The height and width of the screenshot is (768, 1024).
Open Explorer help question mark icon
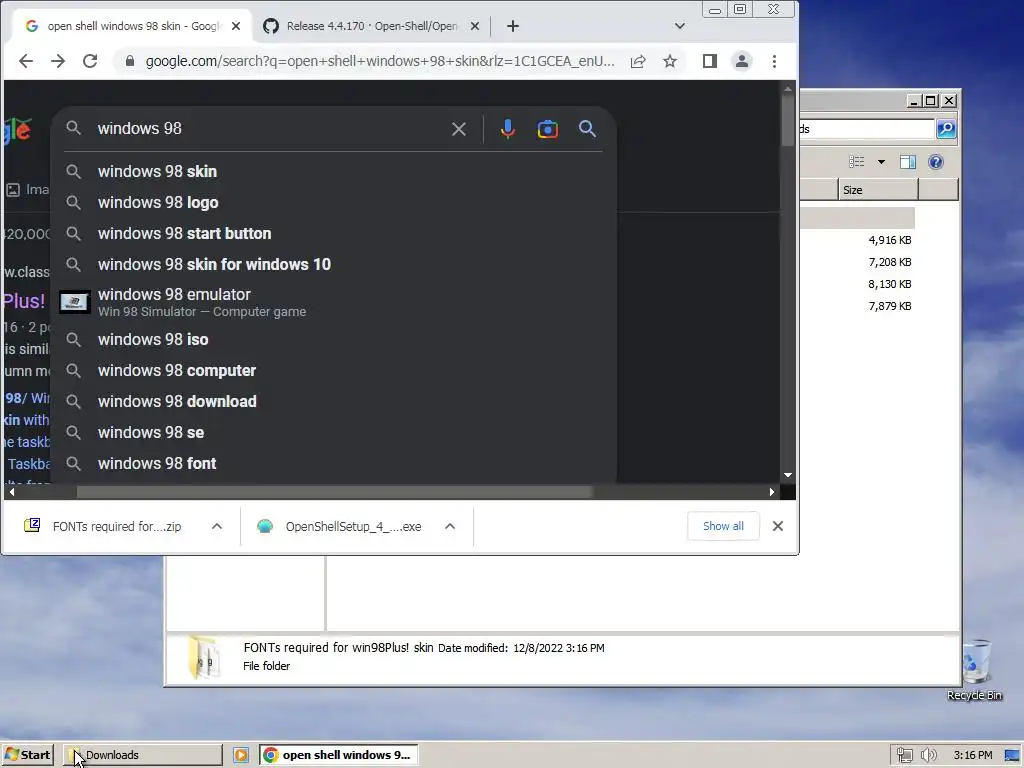[x=936, y=162]
